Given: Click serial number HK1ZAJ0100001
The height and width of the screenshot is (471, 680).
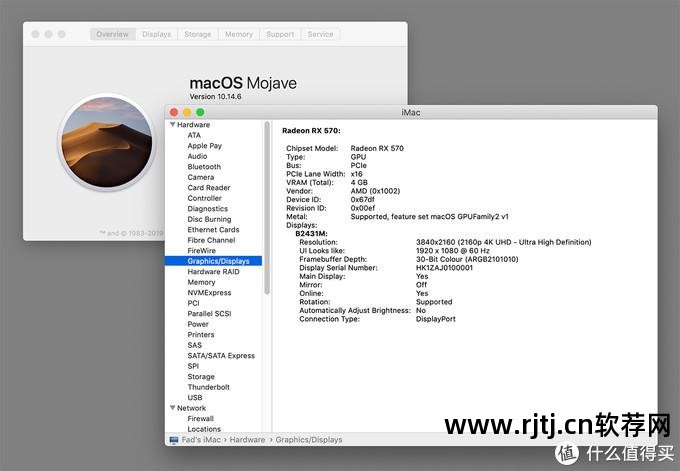Looking at the screenshot, I should (445, 268).
